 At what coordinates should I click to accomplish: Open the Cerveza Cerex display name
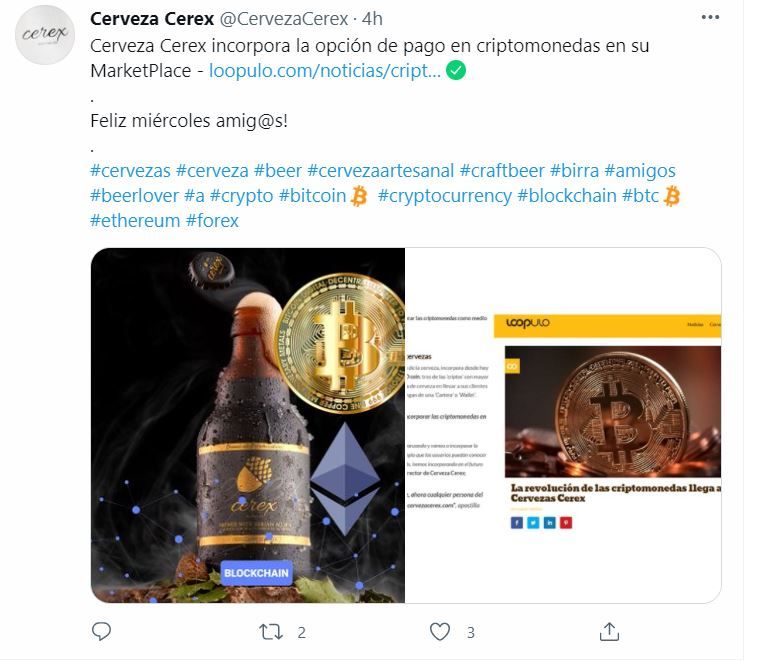152,19
